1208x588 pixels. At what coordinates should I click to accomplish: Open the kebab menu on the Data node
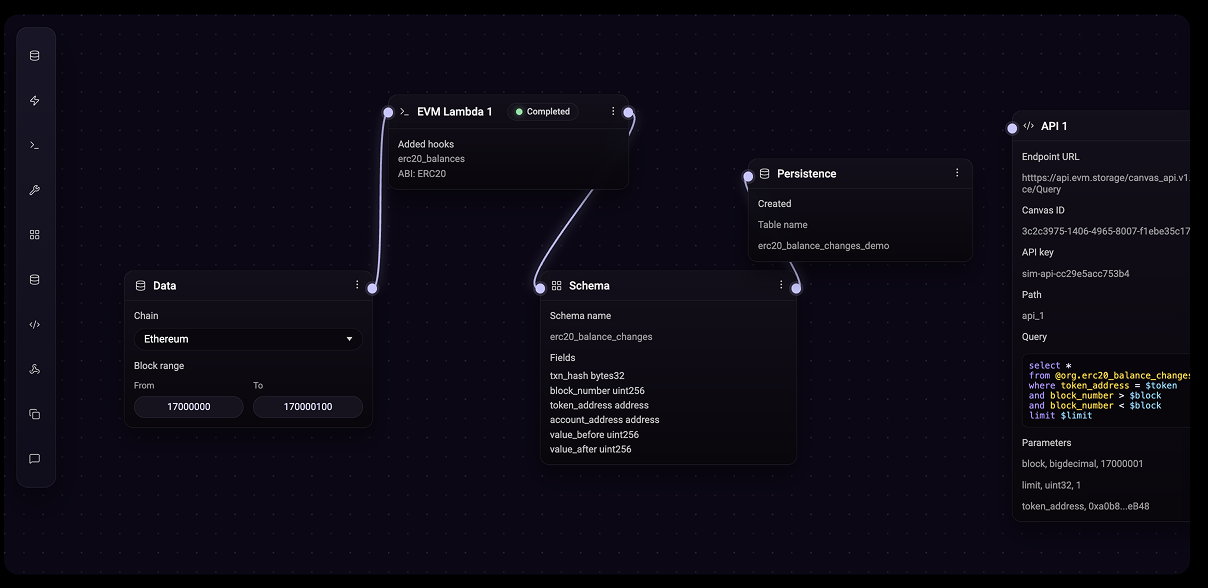point(357,285)
